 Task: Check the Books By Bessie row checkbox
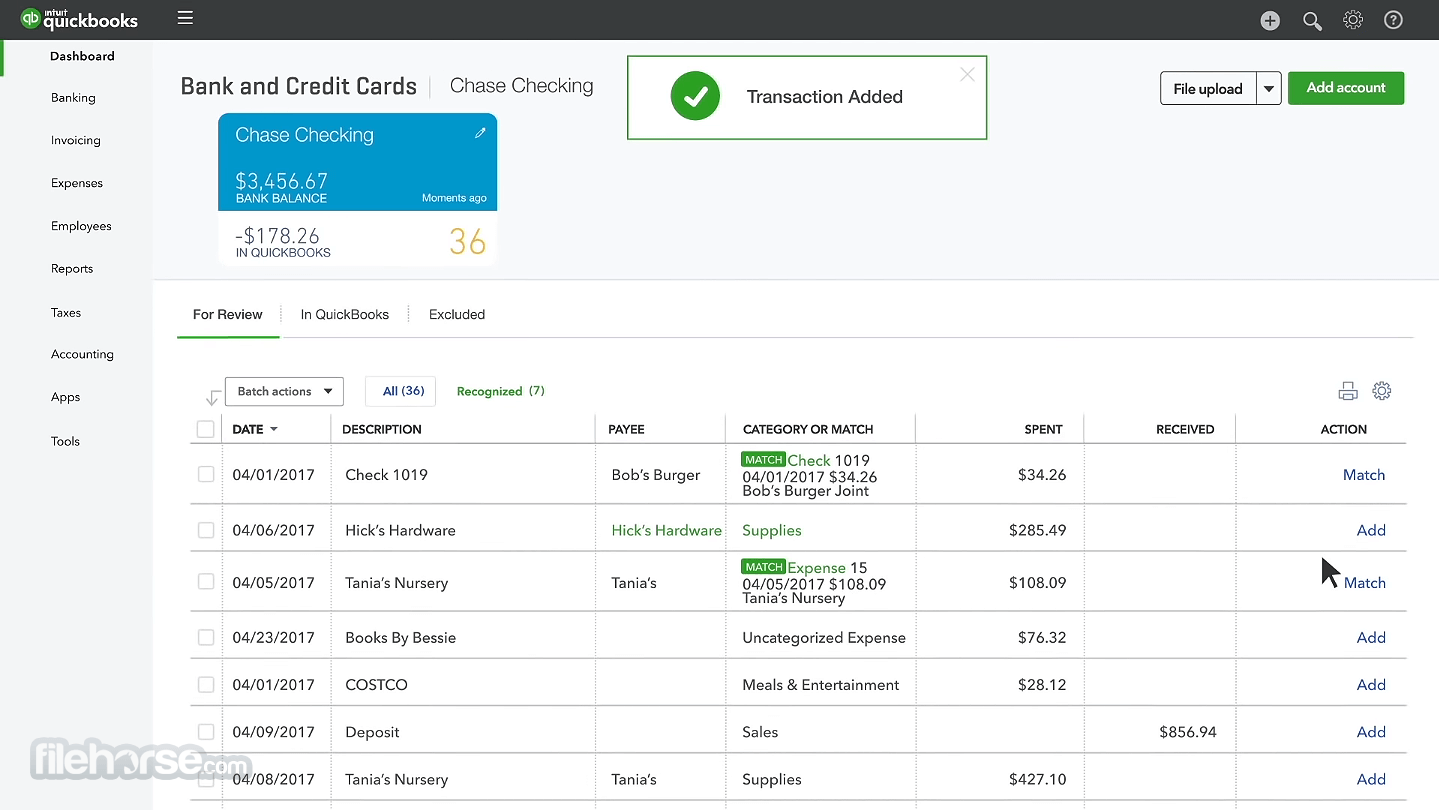tap(206, 637)
